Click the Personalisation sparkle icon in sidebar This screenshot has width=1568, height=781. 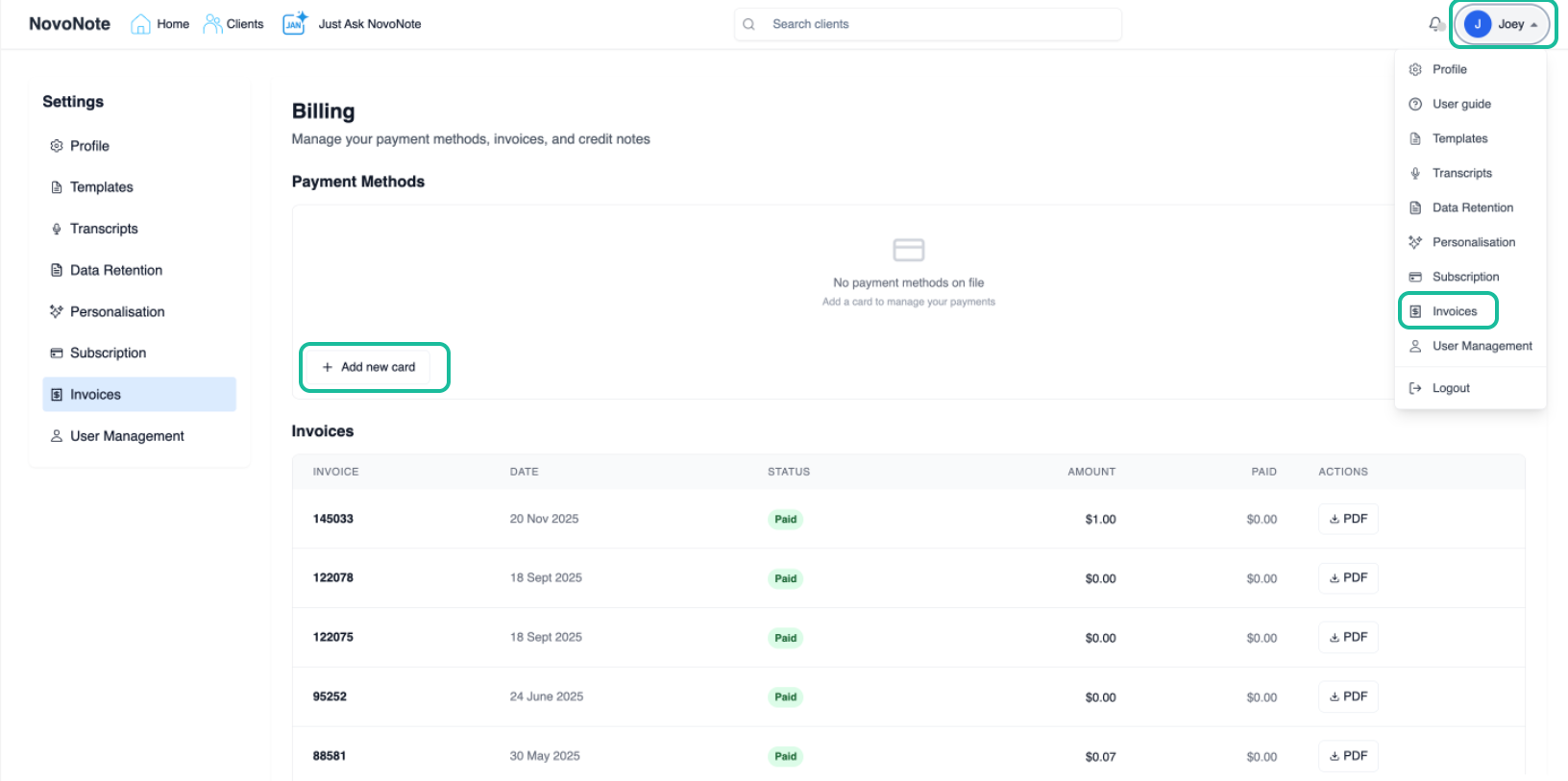tap(57, 311)
